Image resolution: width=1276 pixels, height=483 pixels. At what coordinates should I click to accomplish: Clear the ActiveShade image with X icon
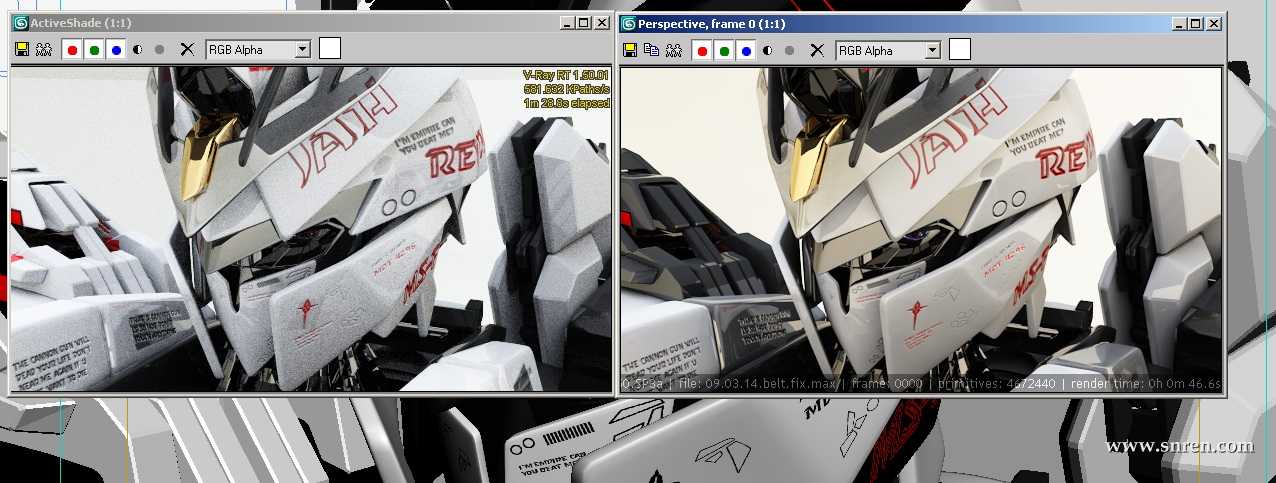tap(186, 49)
